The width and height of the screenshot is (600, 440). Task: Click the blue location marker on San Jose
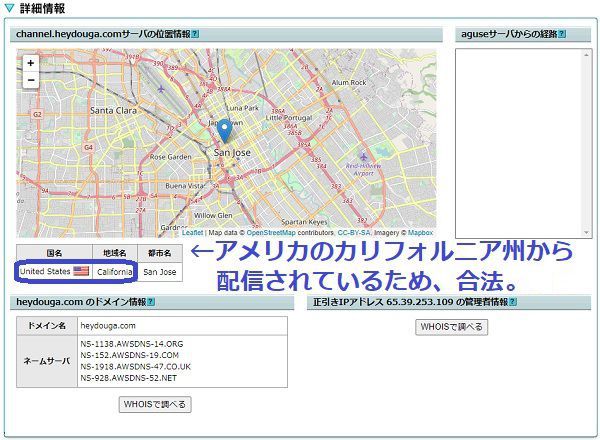(224, 130)
